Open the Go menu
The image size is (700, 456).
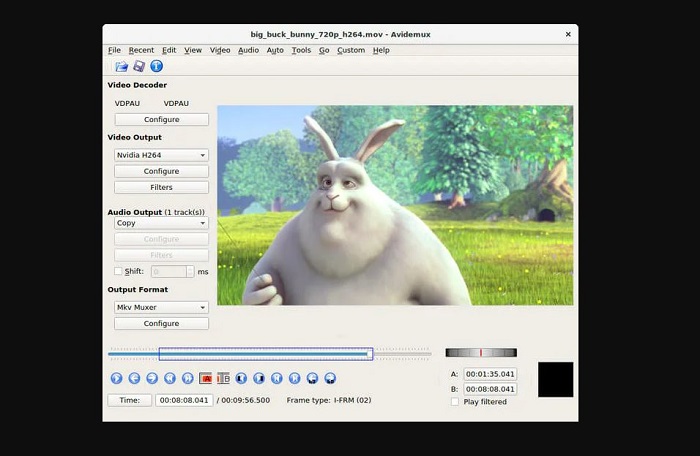coord(324,50)
